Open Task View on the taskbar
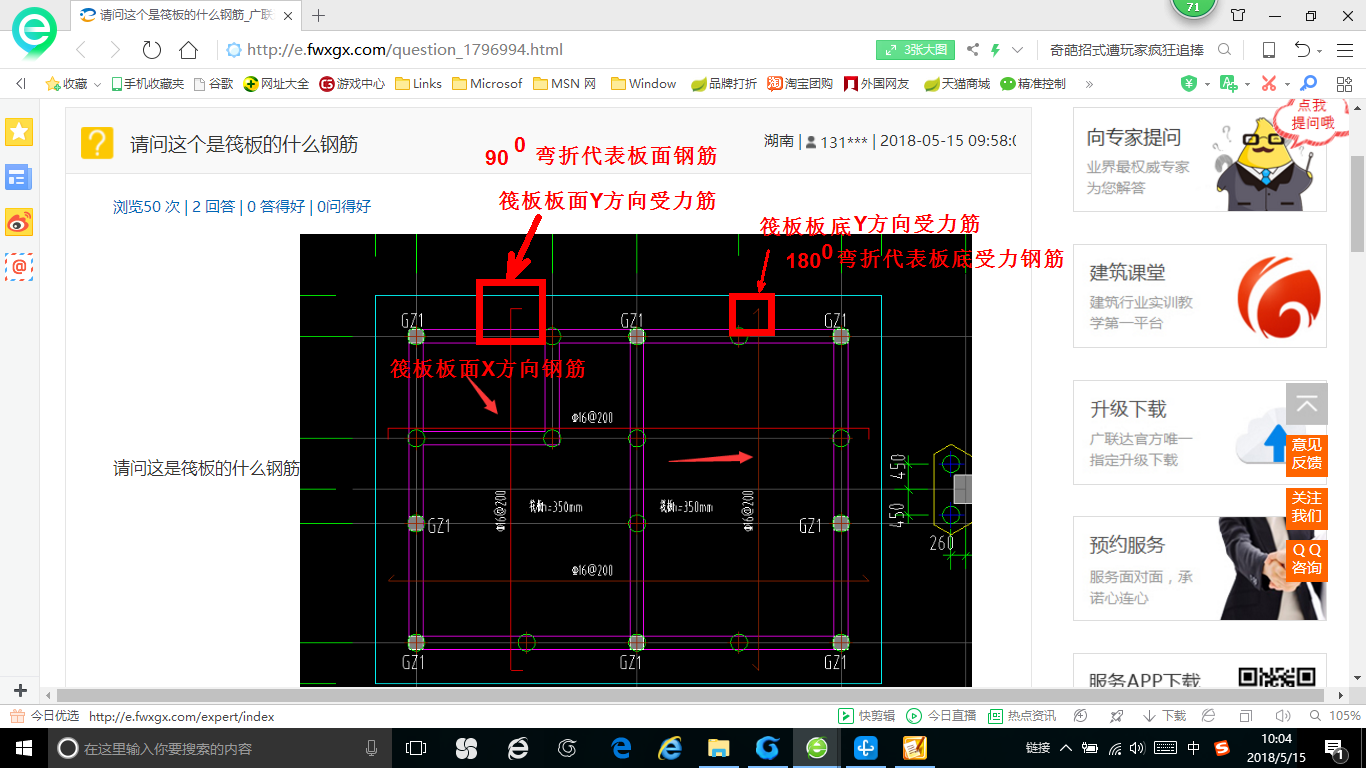 pos(416,748)
